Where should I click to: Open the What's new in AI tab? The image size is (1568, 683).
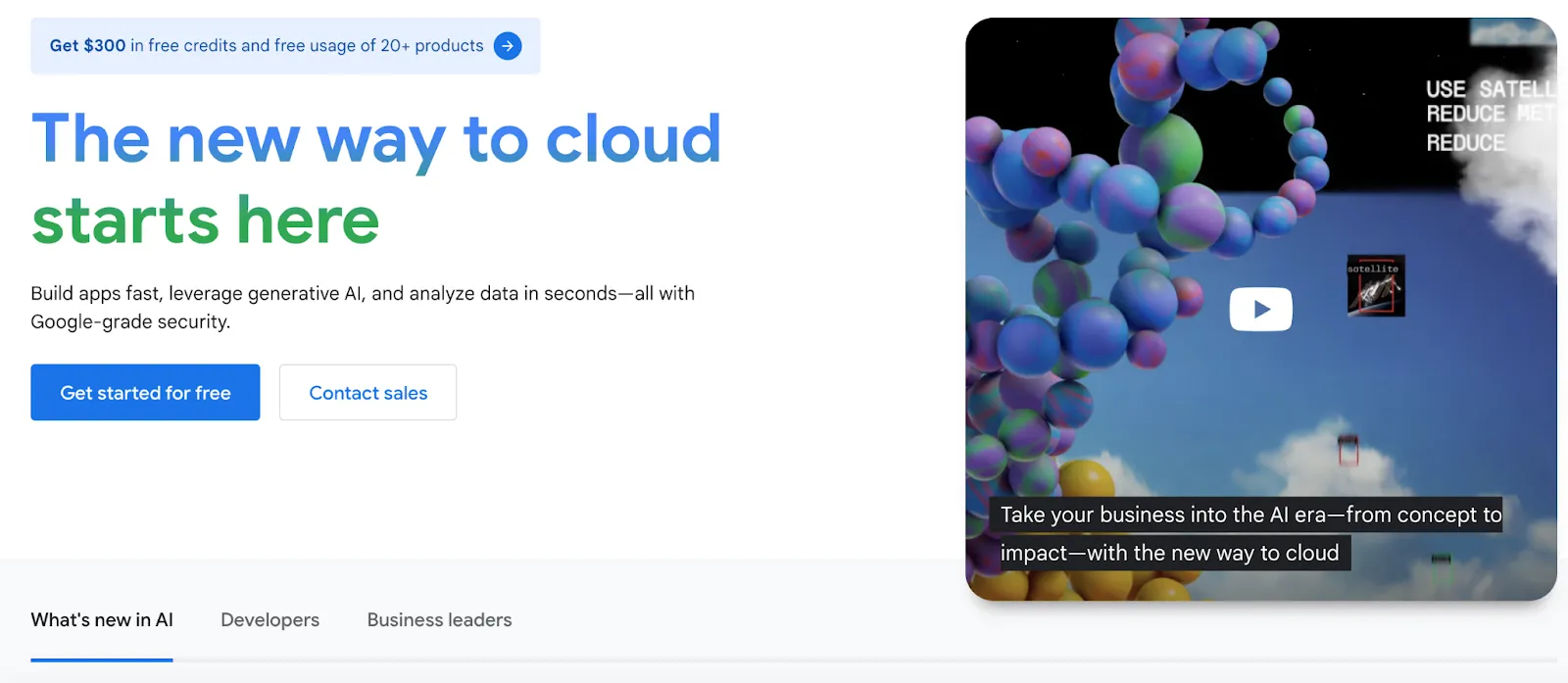[x=102, y=620]
